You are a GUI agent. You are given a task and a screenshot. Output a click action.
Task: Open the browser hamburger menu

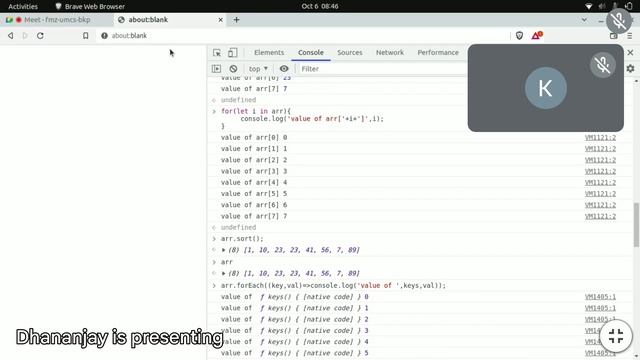(629, 36)
